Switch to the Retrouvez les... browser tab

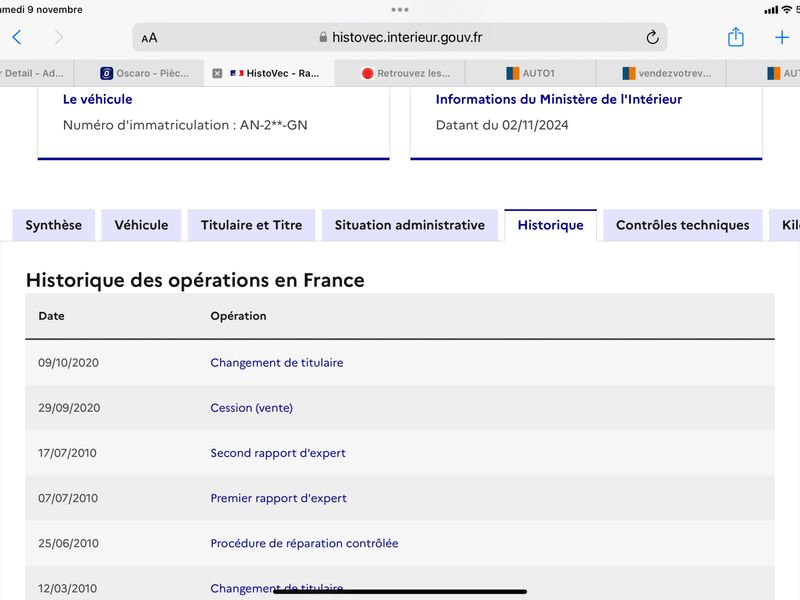(x=400, y=73)
